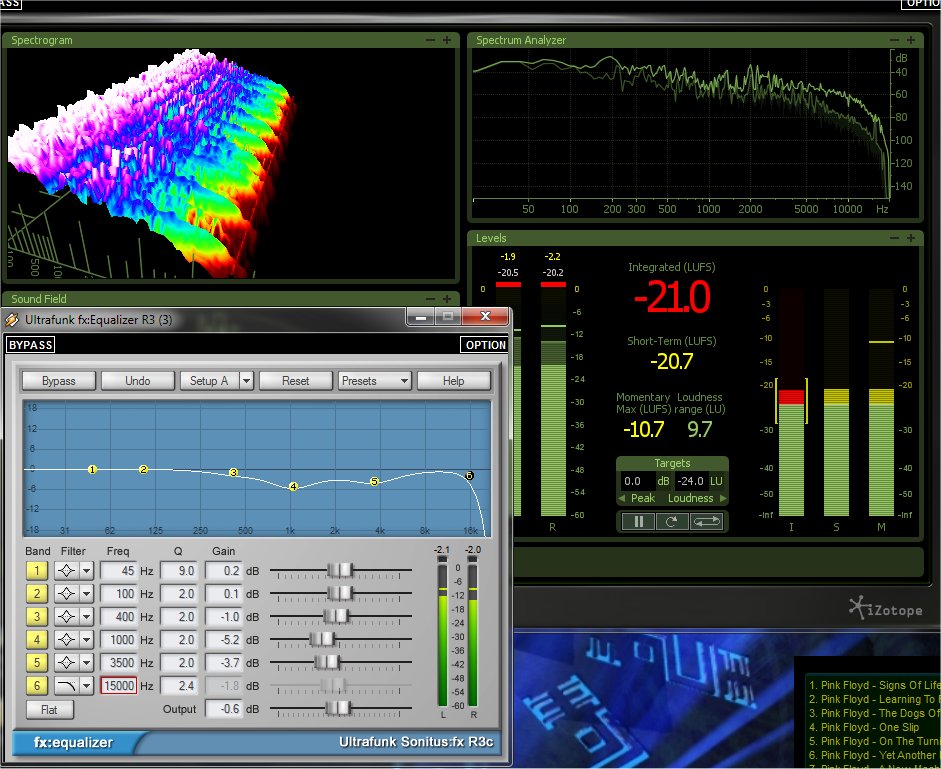This screenshot has width=941, height=769.
Task: Open the Presets dropdown
Action: pyautogui.click(x=374, y=381)
